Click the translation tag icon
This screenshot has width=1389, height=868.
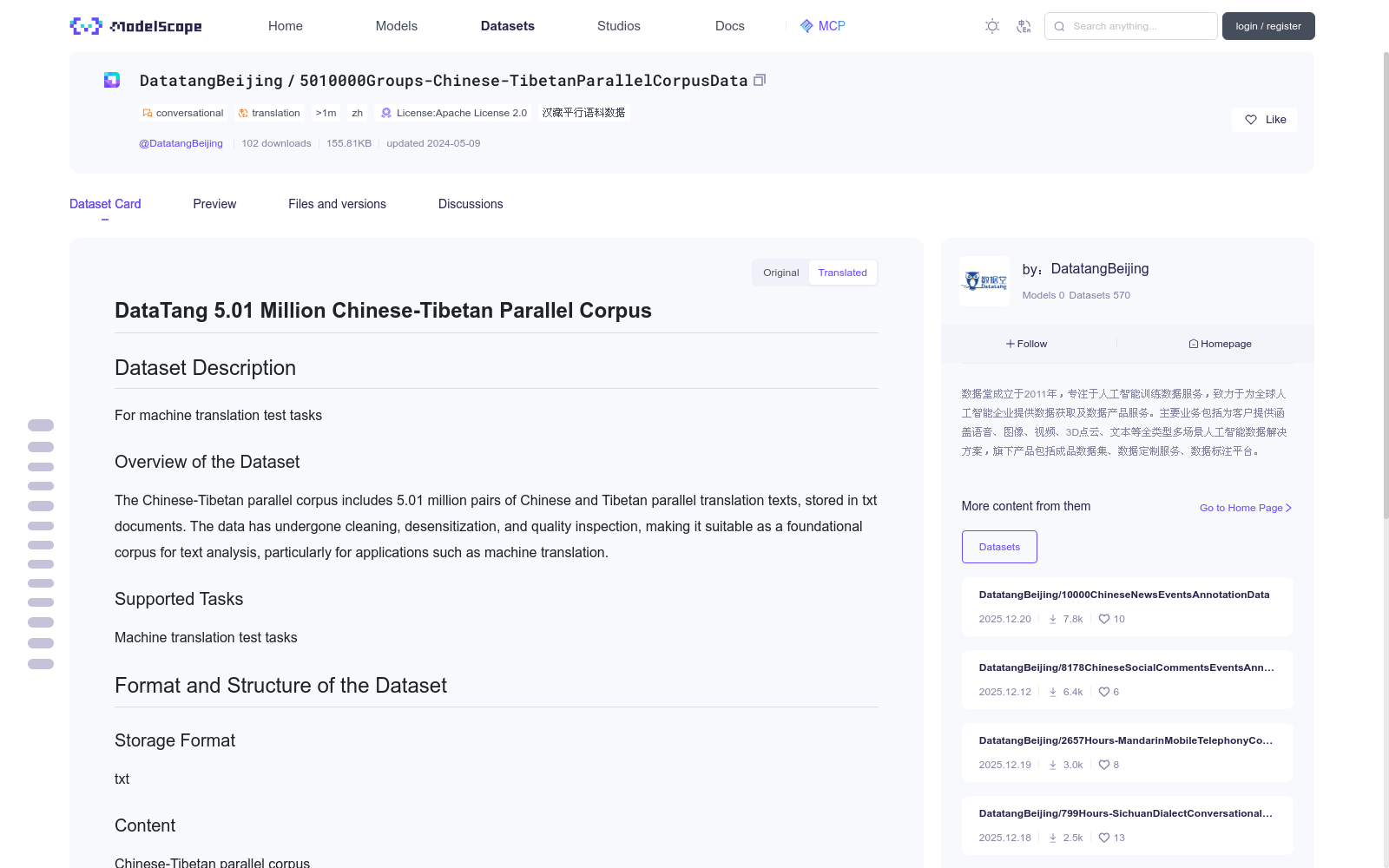[x=243, y=113]
